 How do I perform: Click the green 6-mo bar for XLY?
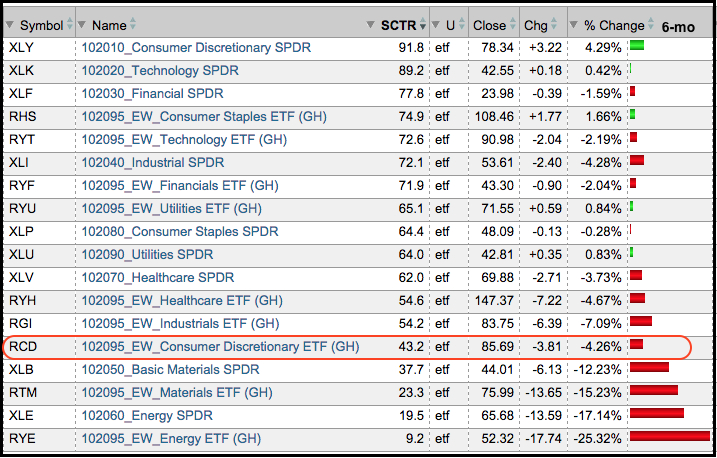[637, 47]
